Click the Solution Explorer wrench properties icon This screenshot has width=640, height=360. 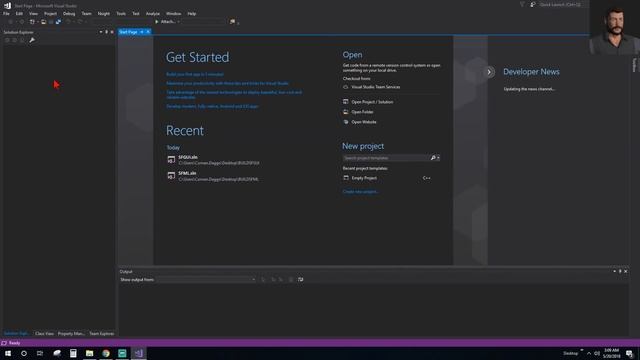32,40
